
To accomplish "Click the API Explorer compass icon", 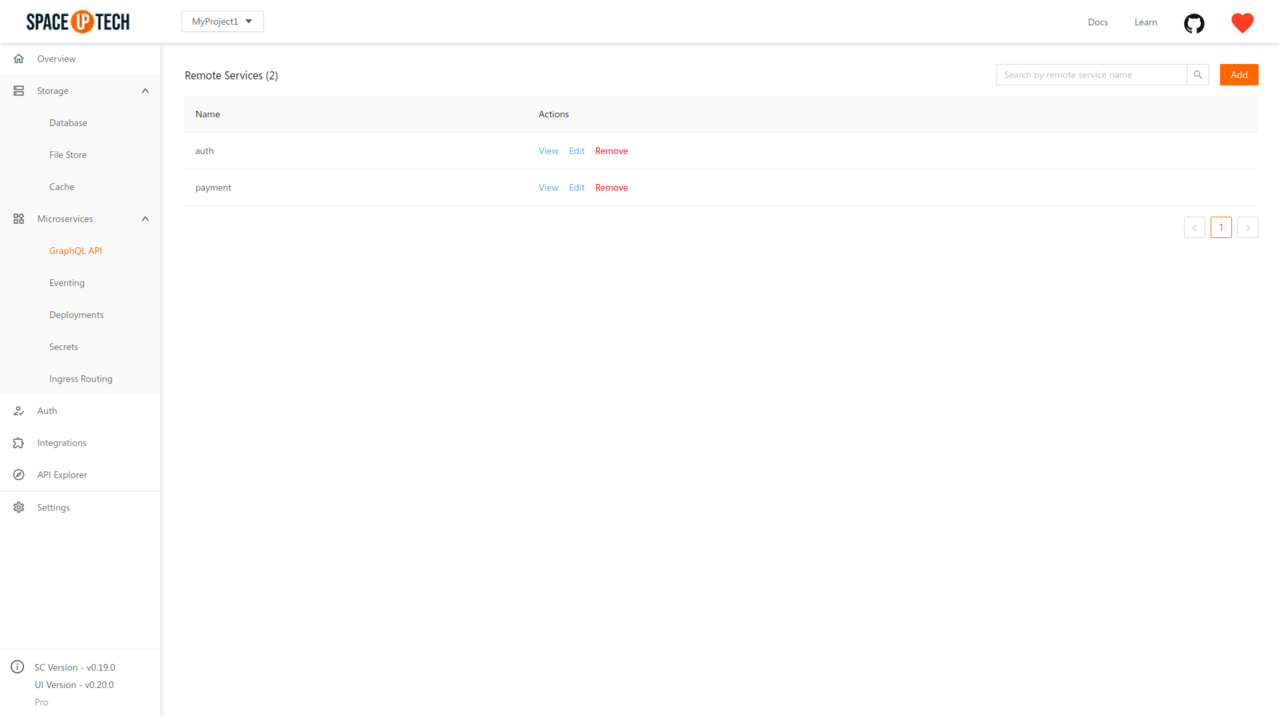I will coord(18,475).
